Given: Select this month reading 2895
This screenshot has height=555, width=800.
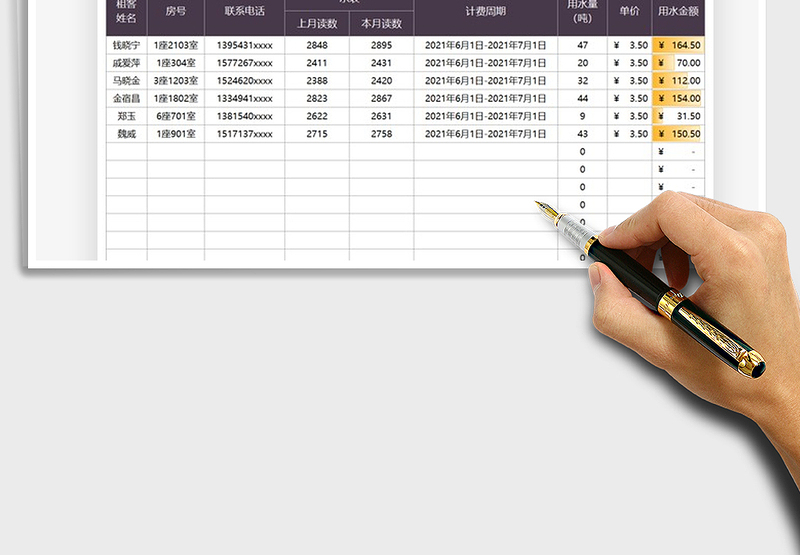Looking at the screenshot, I should point(381,45).
